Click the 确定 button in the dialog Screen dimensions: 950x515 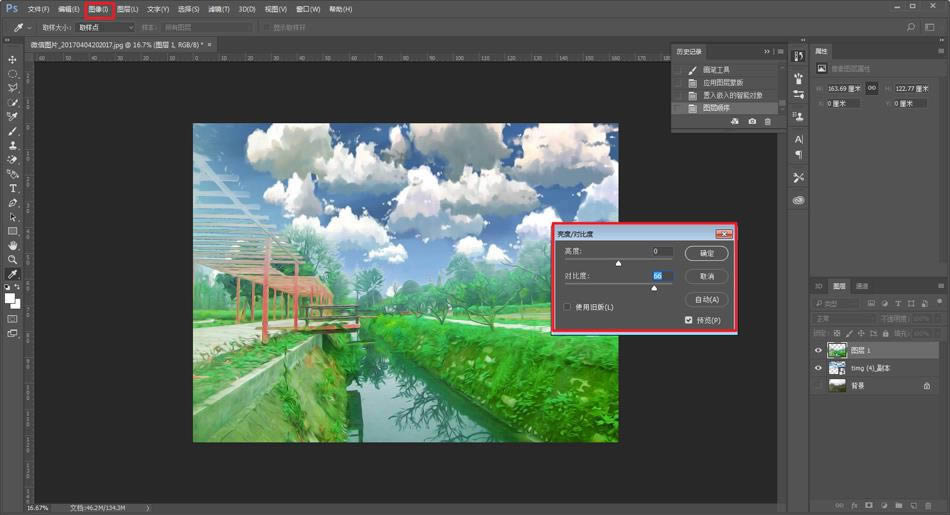pyautogui.click(x=706, y=253)
